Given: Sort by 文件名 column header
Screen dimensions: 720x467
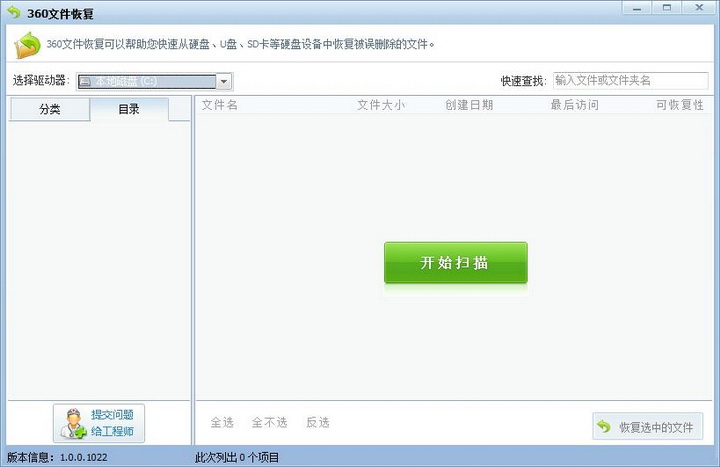Looking at the screenshot, I should [x=219, y=105].
